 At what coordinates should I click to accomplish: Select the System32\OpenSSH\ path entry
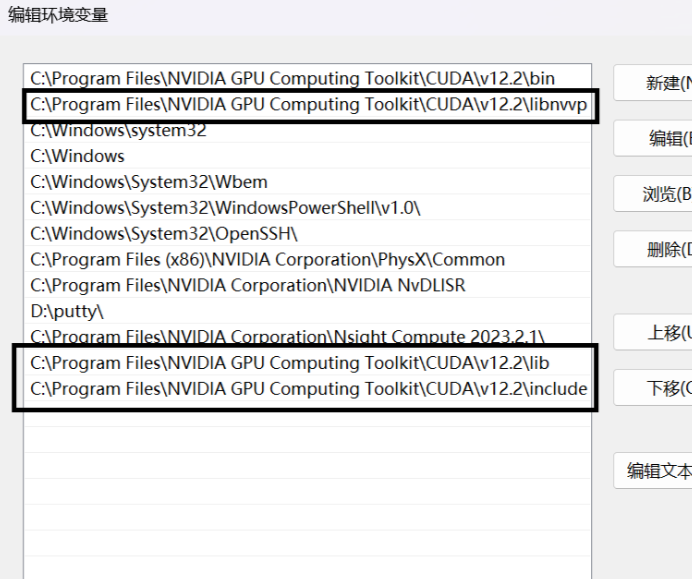coord(308,234)
